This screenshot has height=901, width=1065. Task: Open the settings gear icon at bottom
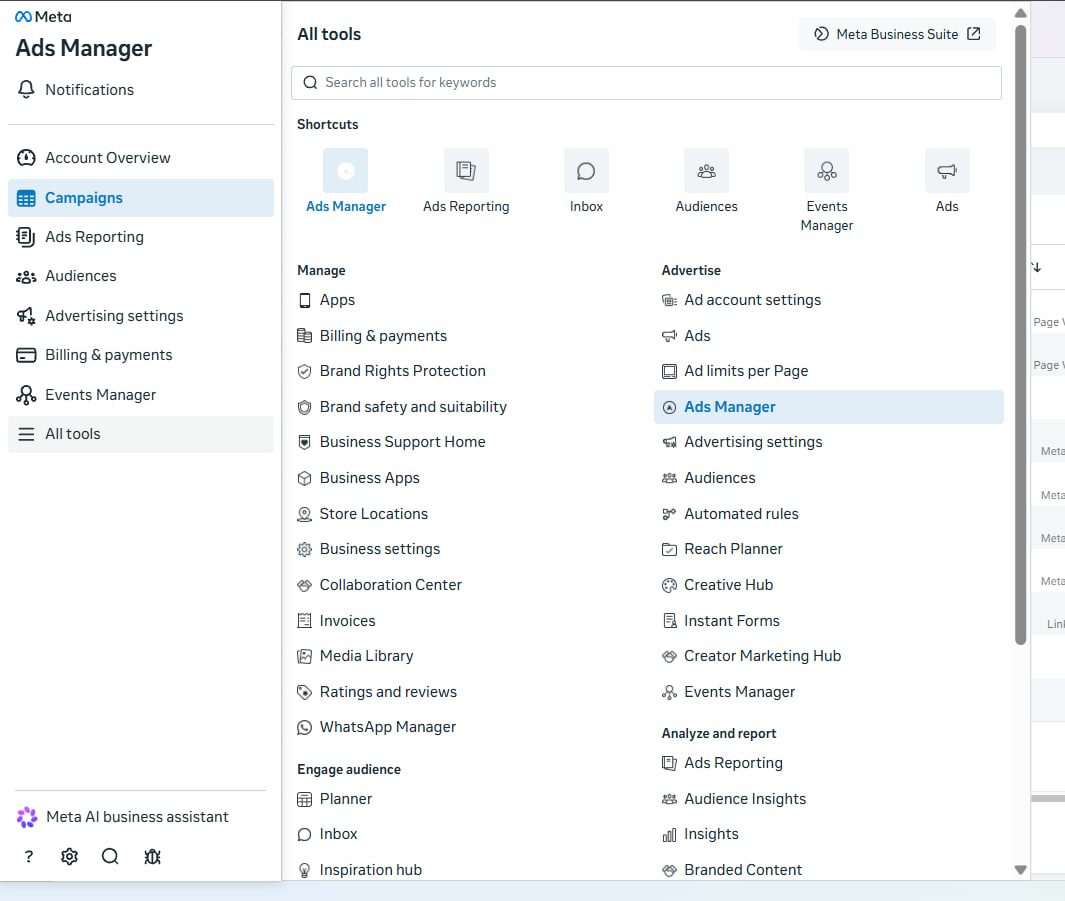(x=69, y=857)
